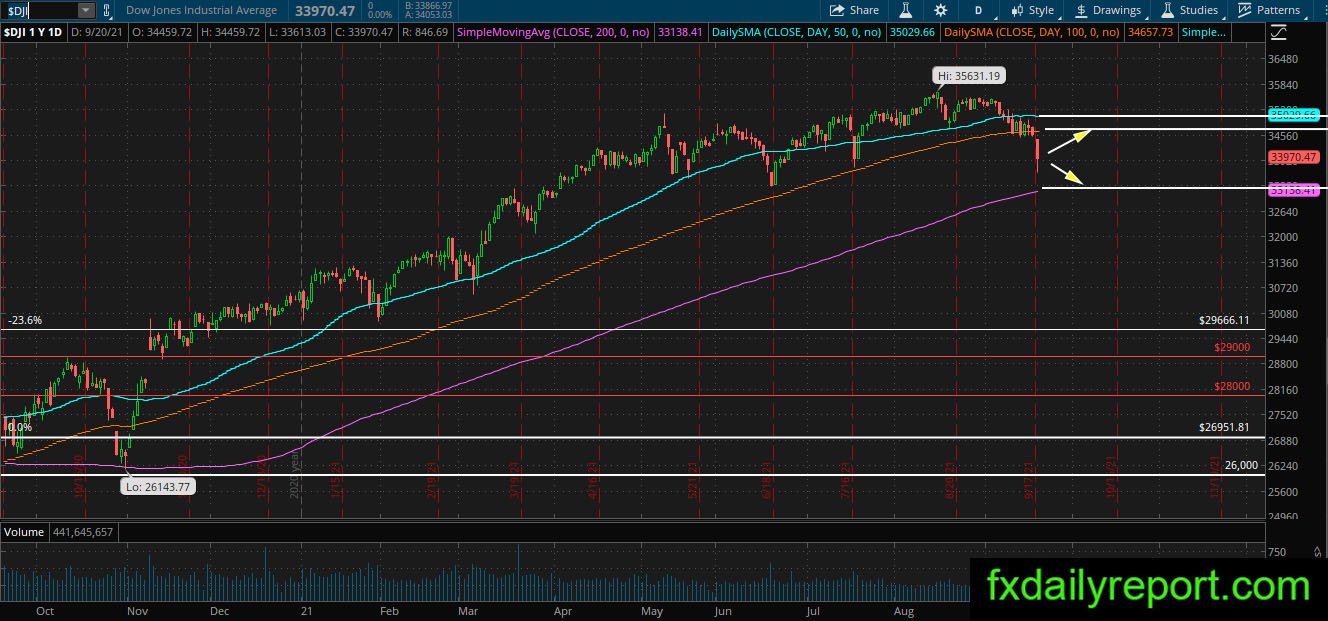Viewport: 1328px width, 621px height.
Task: Click the $DJI symbol input field
Action: [39, 10]
